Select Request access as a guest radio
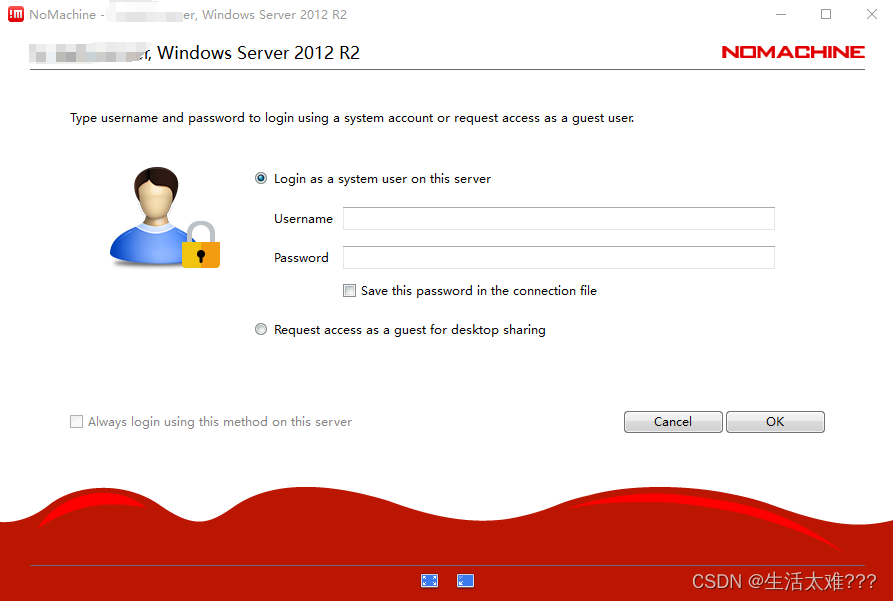 pyautogui.click(x=261, y=329)
